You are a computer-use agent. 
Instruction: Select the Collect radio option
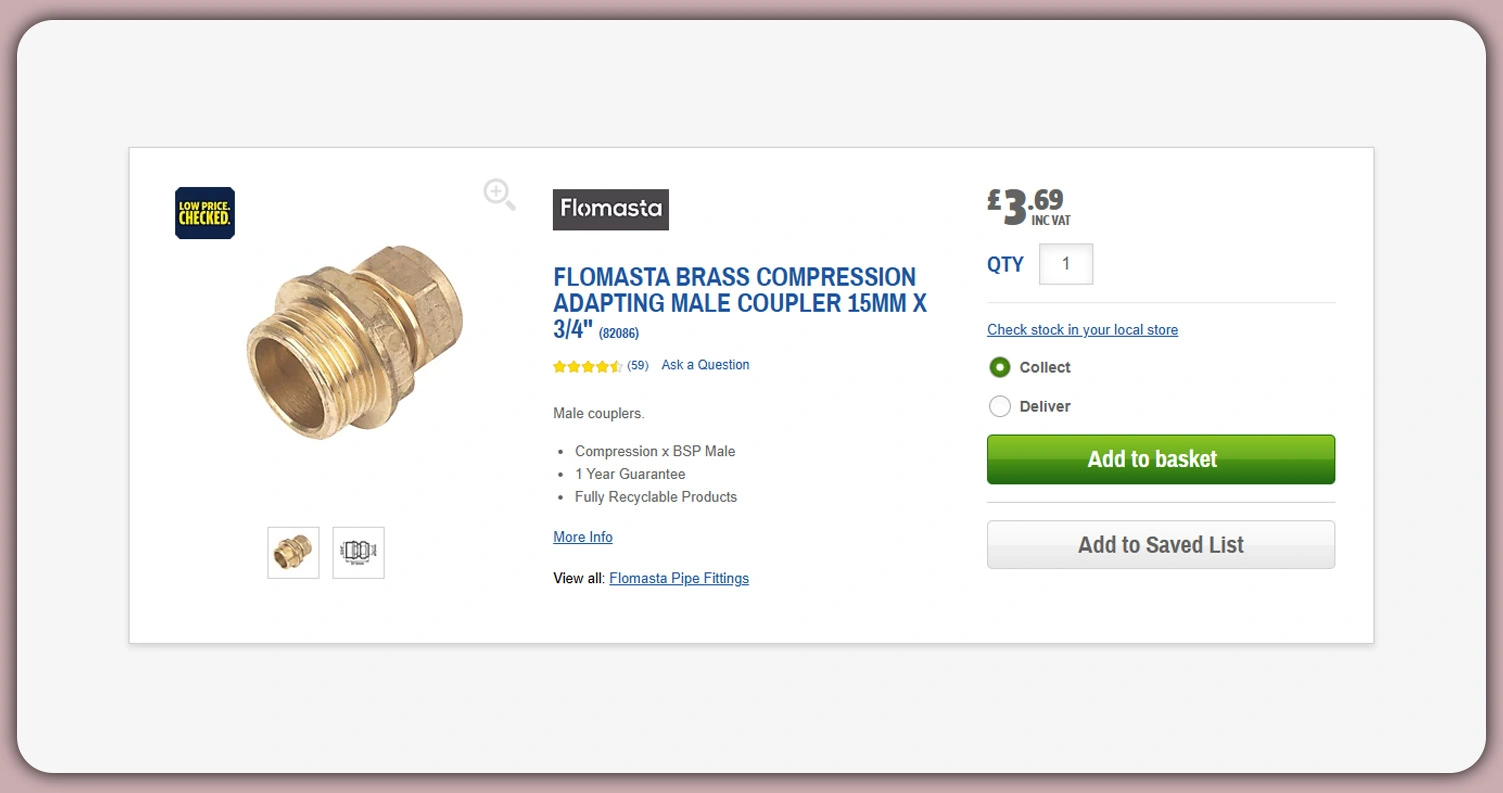pyautogui.click(x=1000, y=367)
